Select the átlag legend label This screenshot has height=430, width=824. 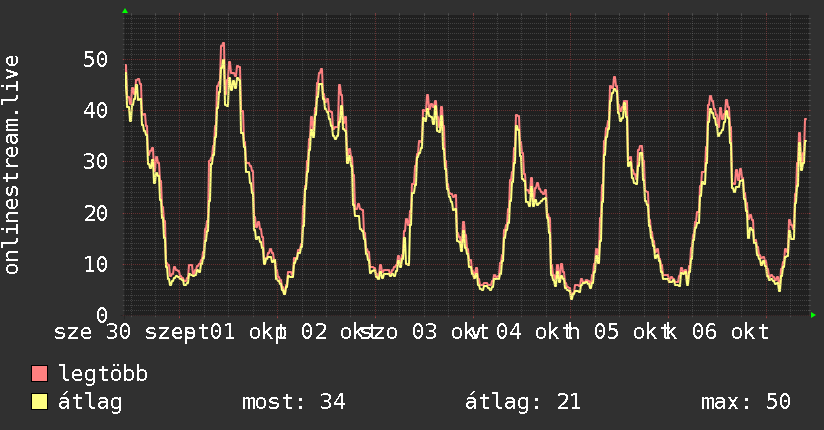click(x=90, y=402)
